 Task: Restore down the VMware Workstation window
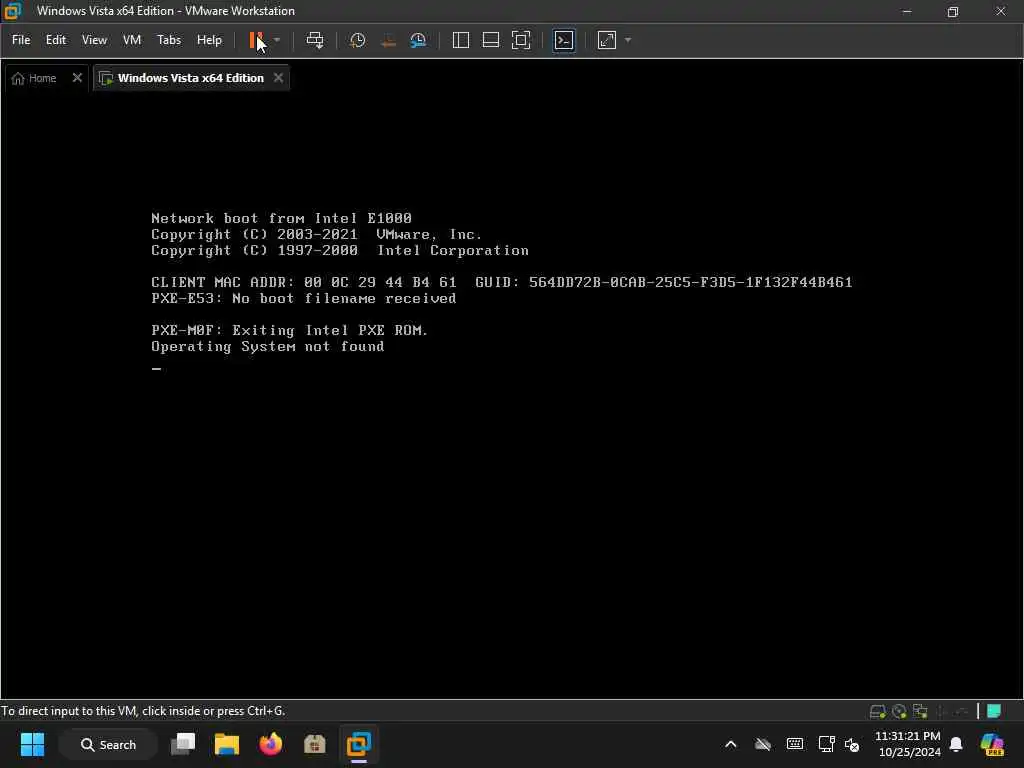(953, 11)
